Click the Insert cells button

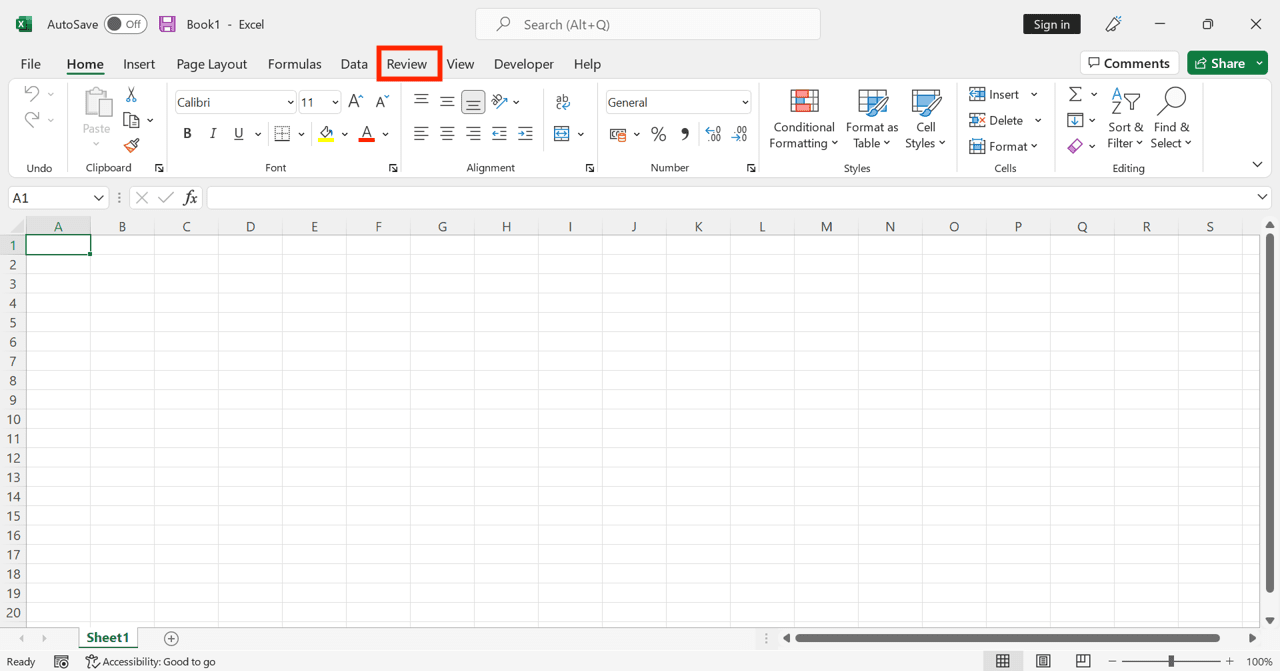coord(1004,94)
